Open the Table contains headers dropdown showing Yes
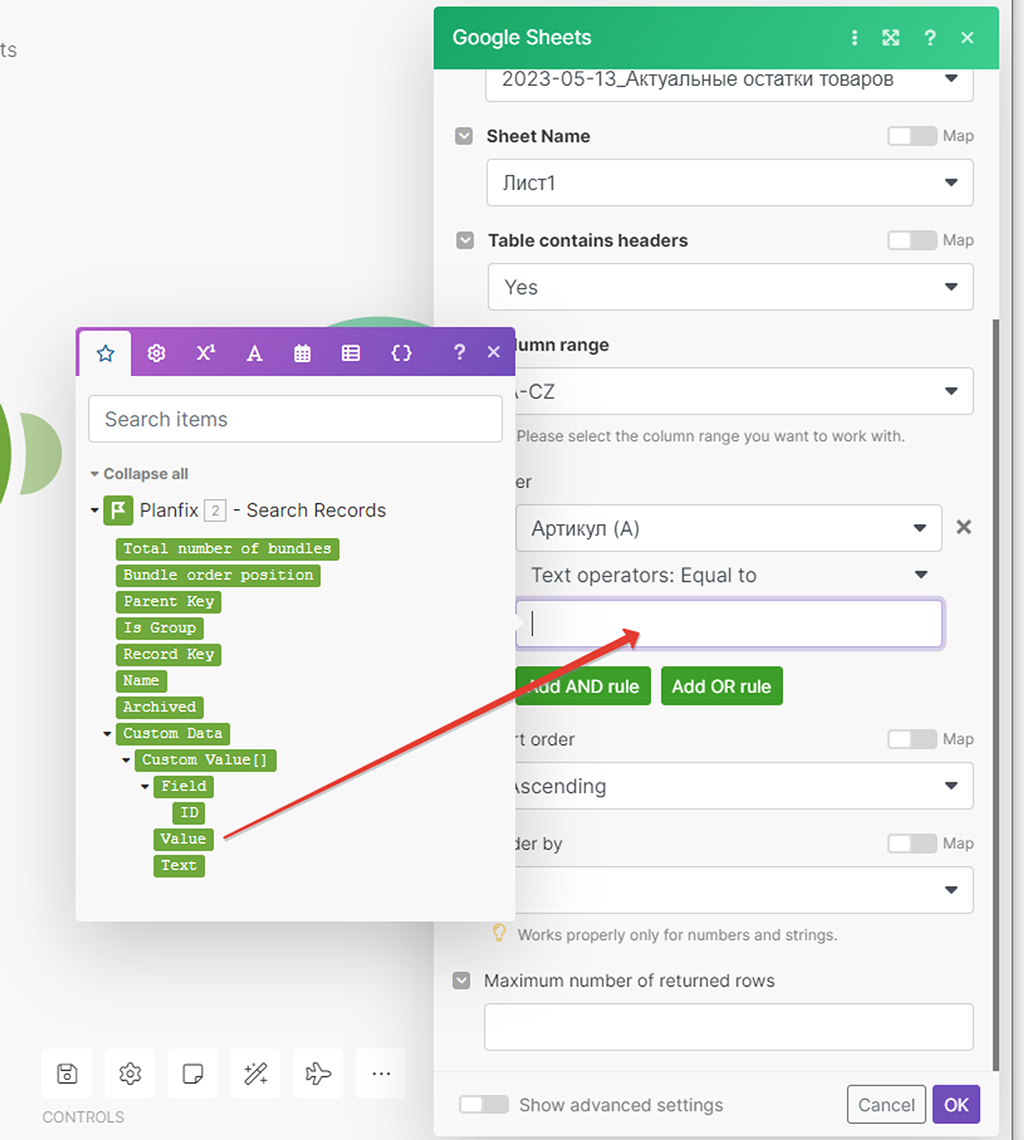 pyautogui.click(x=729, y=287)
